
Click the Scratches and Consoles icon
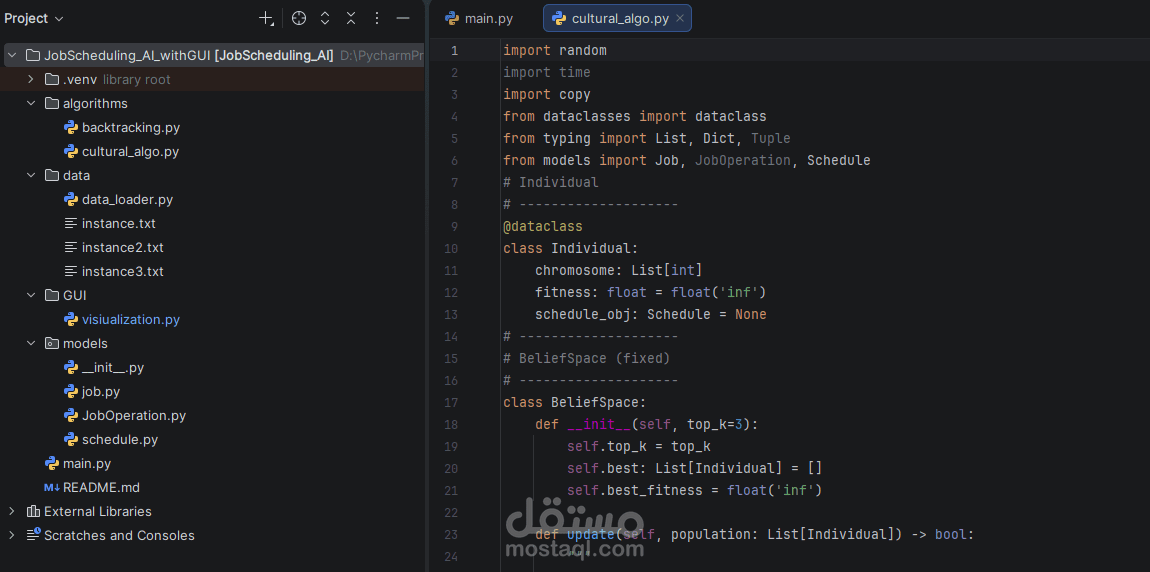(33, 535)
